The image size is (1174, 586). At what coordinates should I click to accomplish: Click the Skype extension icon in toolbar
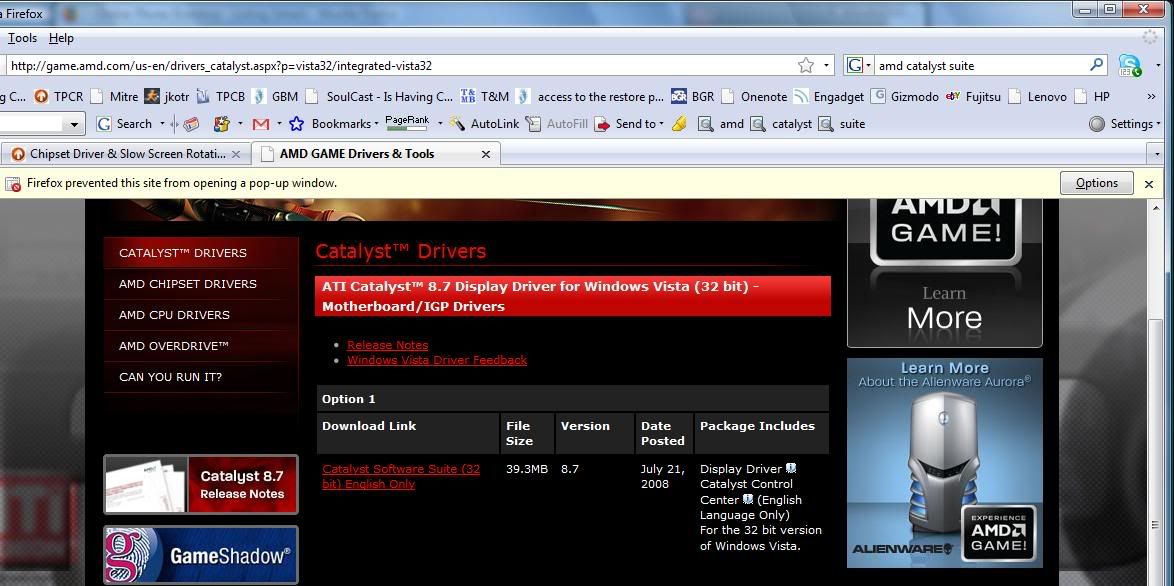[x=1129, y=65]
